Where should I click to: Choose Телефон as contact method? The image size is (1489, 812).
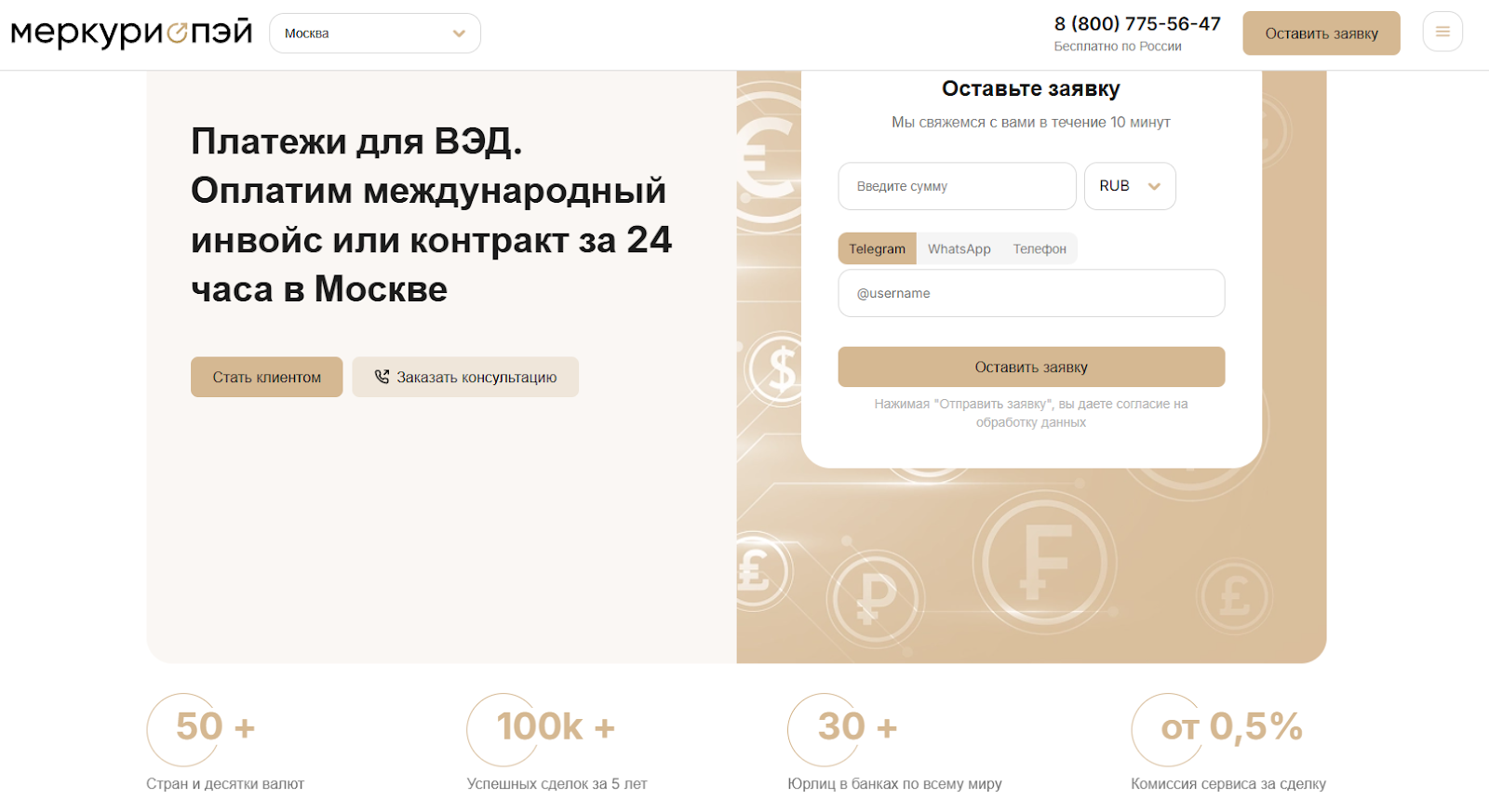click(1040, 248)
